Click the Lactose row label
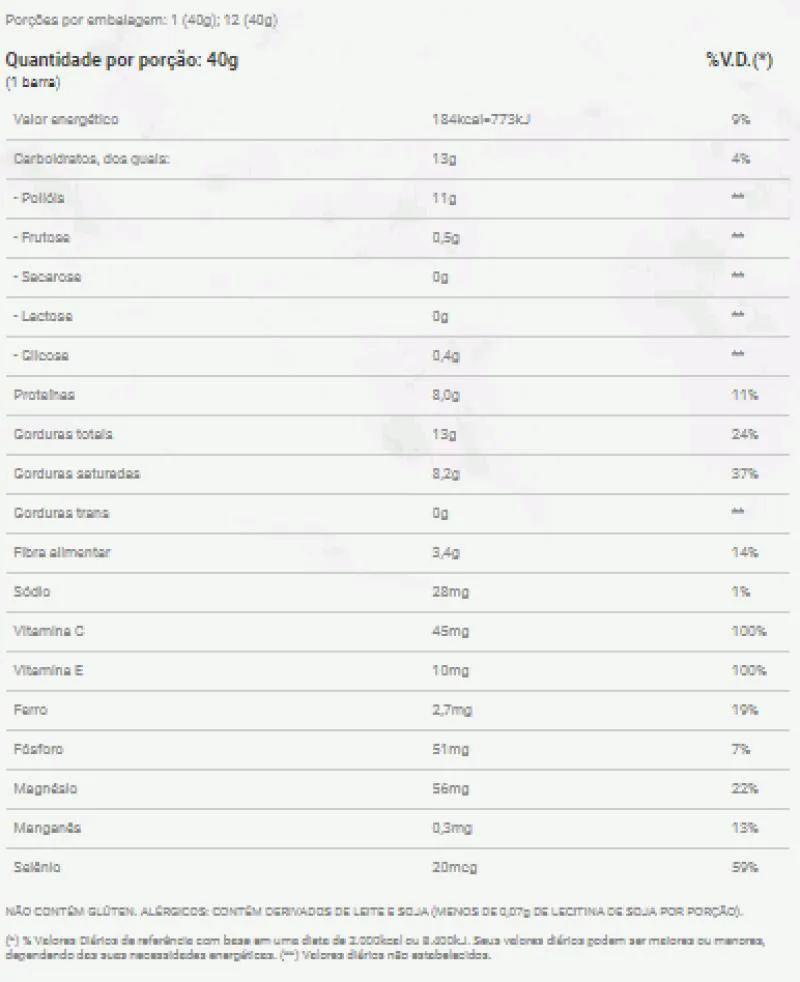The image size is (800, 982). [43, 316]
